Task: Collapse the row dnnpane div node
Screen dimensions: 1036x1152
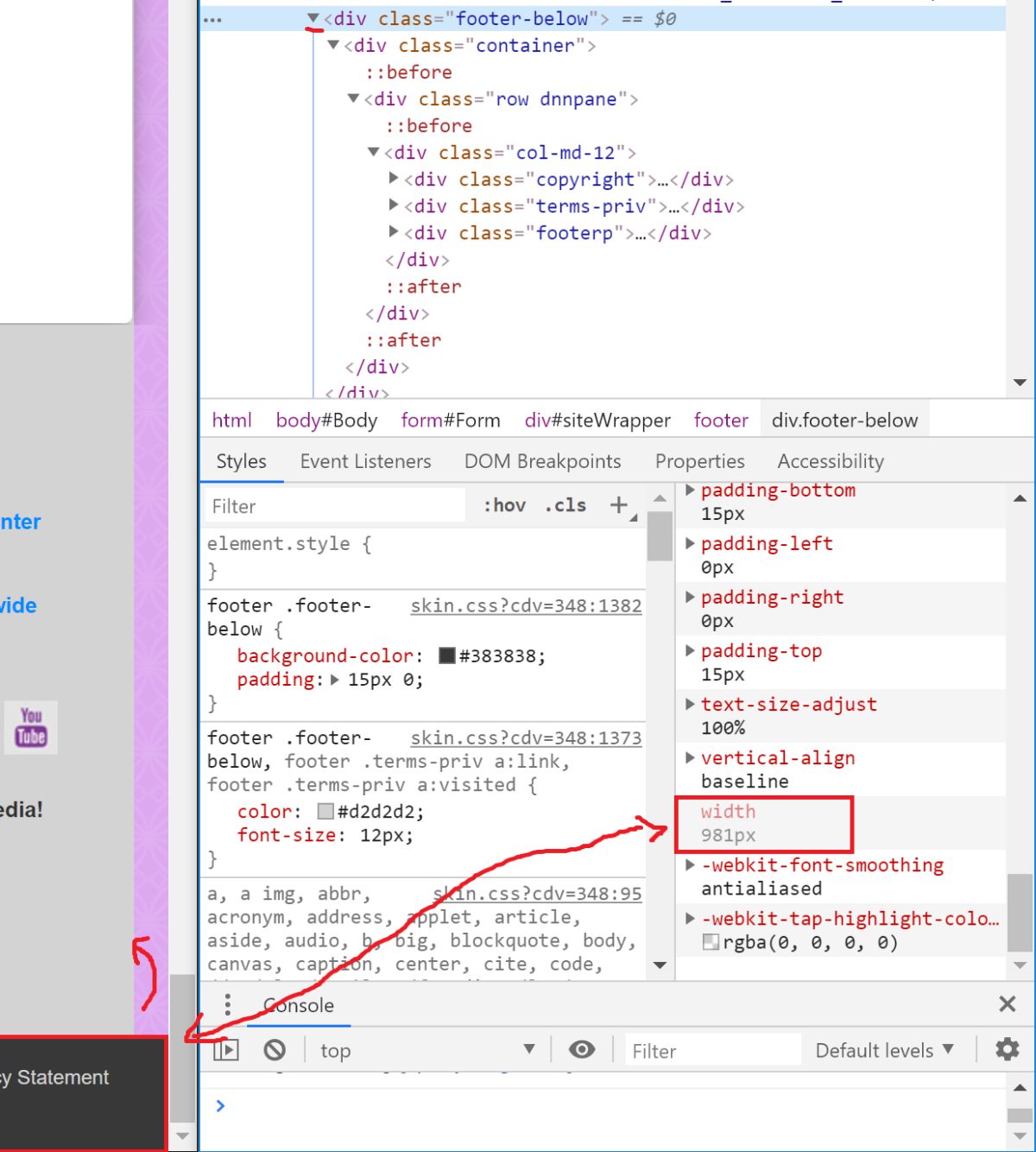Action: coord(353,98)
